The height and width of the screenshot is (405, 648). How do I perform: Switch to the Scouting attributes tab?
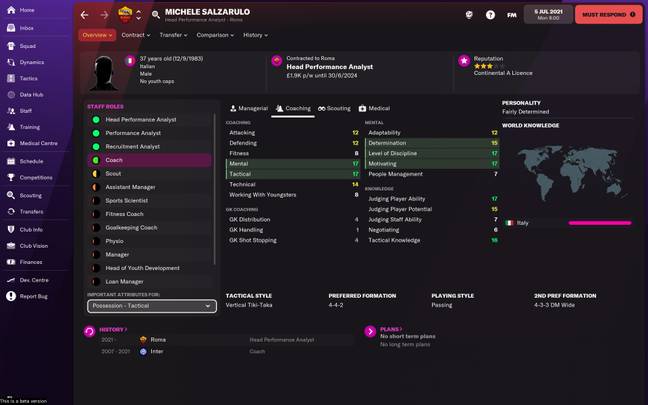coord(334,108)
